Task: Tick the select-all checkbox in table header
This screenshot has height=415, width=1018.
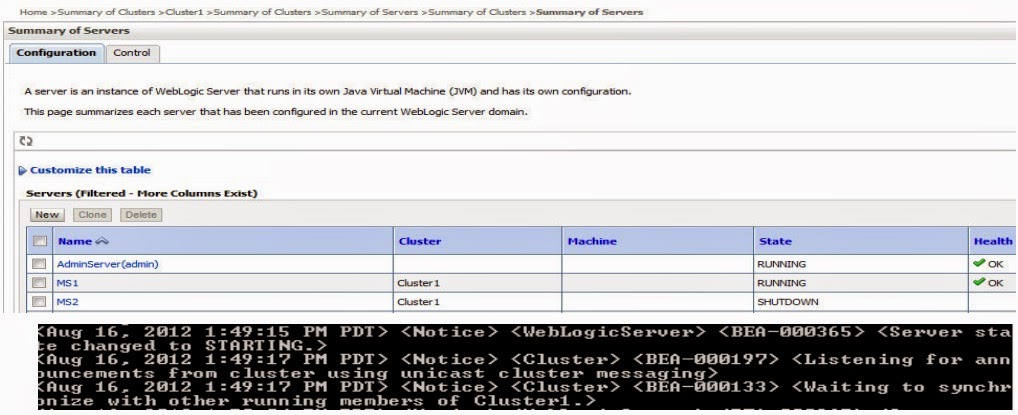Action: point(40,241)
